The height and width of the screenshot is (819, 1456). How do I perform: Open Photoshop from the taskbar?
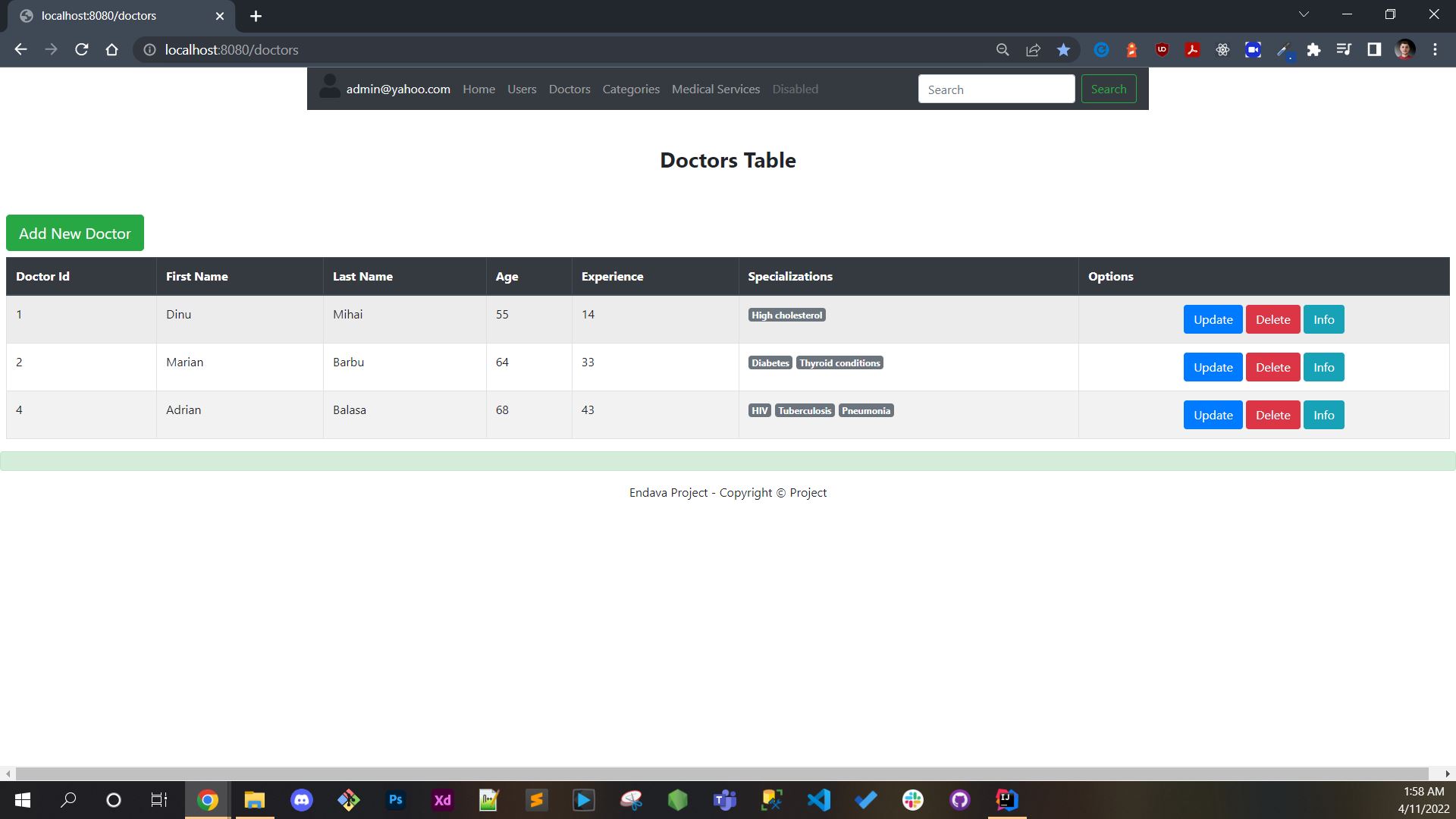tap(395, 800)
